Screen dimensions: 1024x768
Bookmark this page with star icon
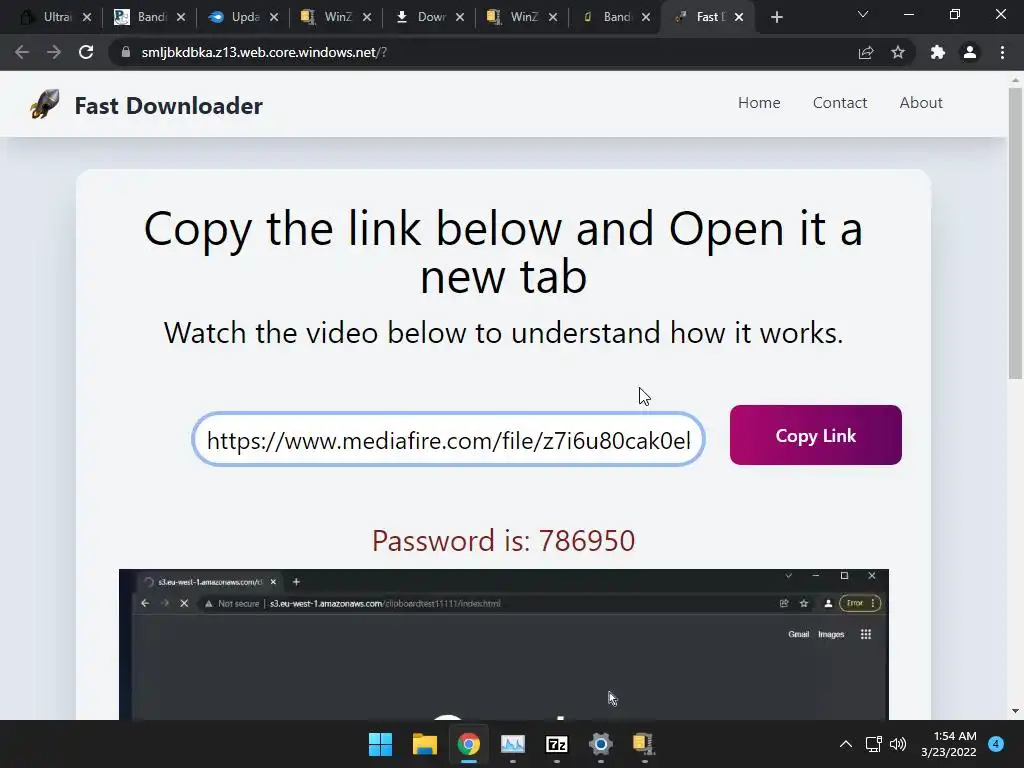[898, 52]
